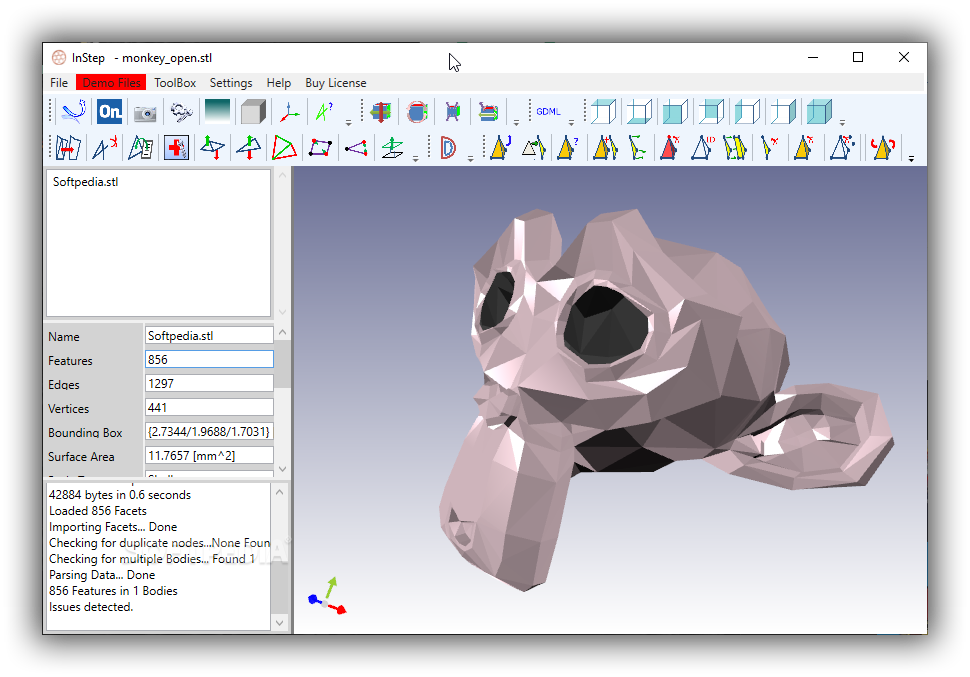This screenshot has width=970, height=677.
Task: Expand overflow arrow after the green plane icon
Action: (x=415, y=159)
